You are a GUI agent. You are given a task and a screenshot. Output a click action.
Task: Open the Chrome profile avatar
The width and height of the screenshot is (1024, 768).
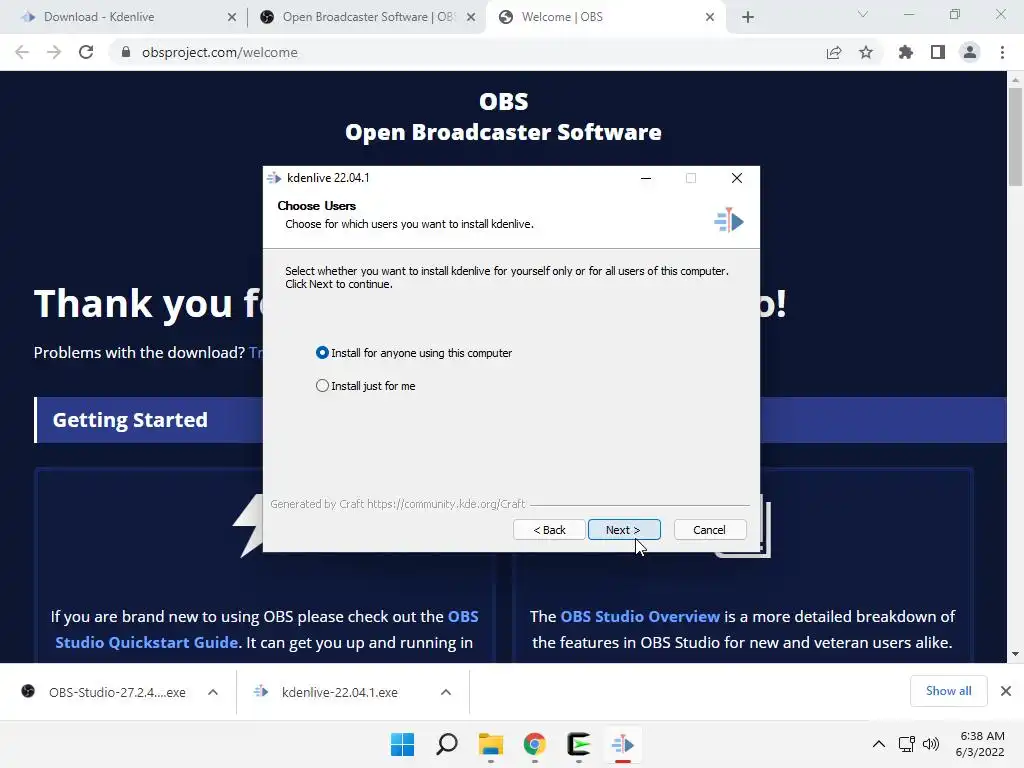970,52
